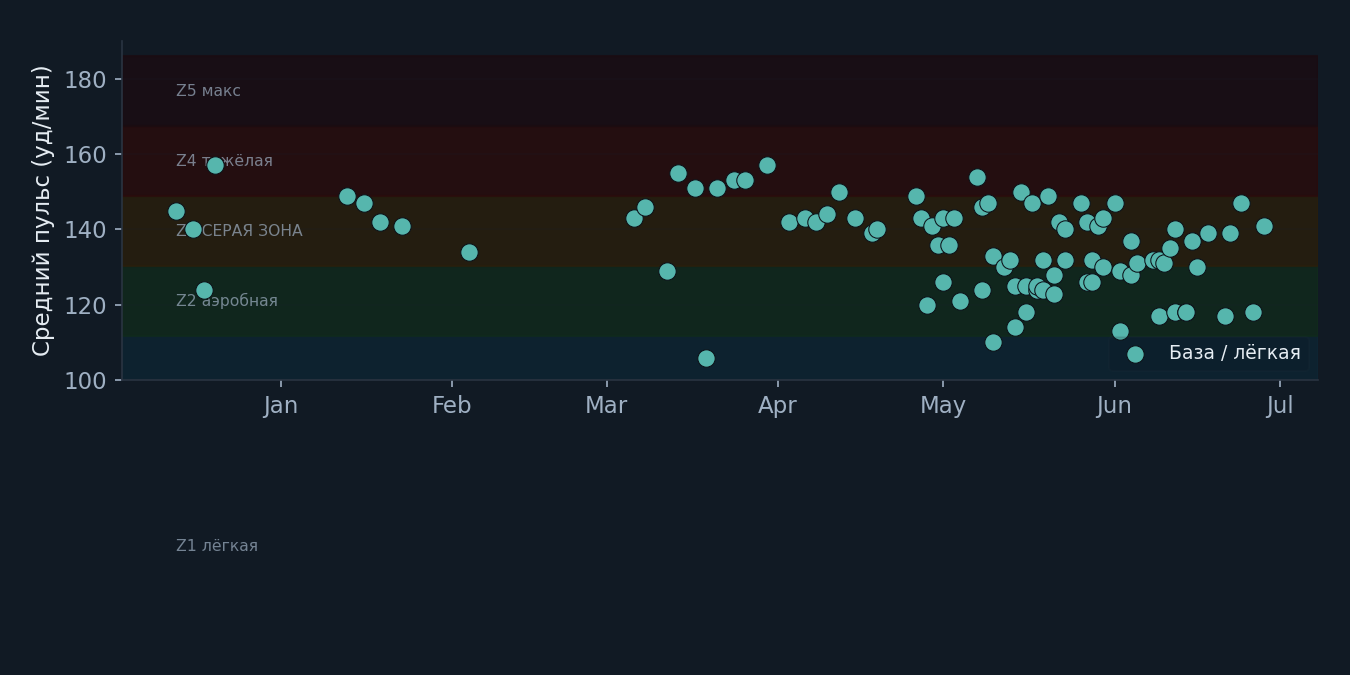Click the 160 y-axis tick label
The height and width of the screenshot is (675, 1350).
[x=85, y=155]
